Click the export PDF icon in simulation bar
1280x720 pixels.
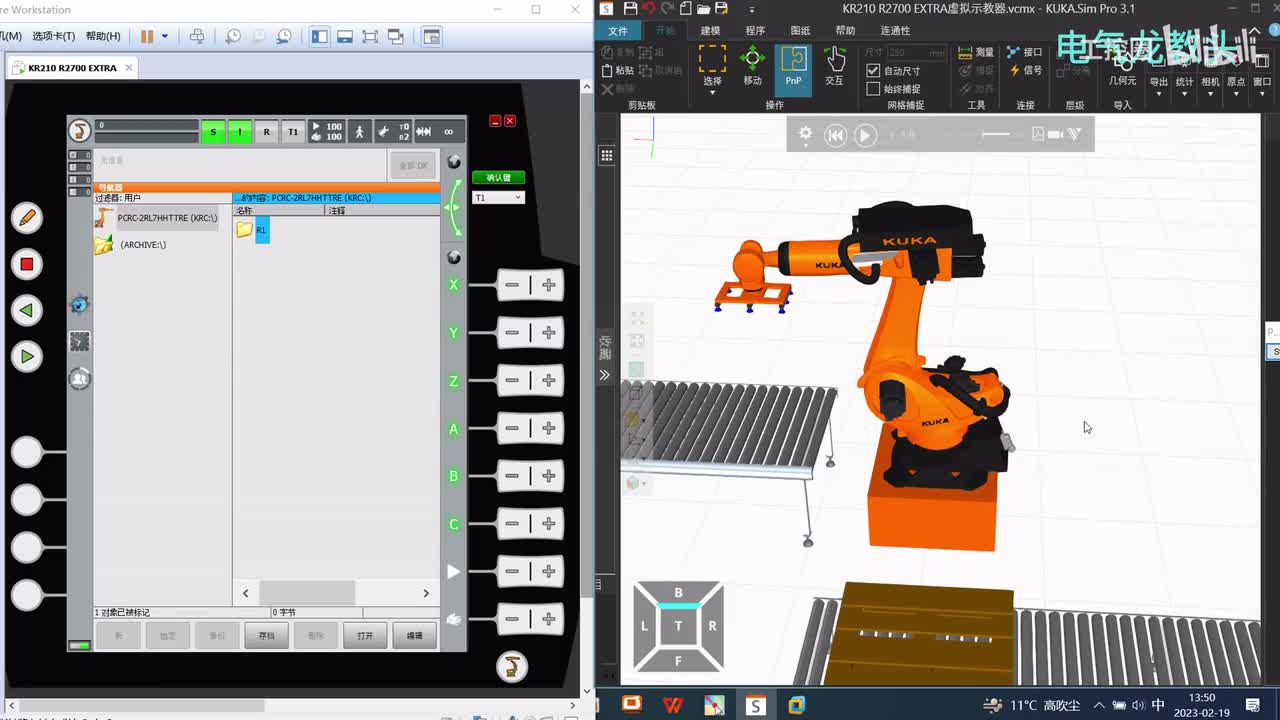pos(1038,134)
